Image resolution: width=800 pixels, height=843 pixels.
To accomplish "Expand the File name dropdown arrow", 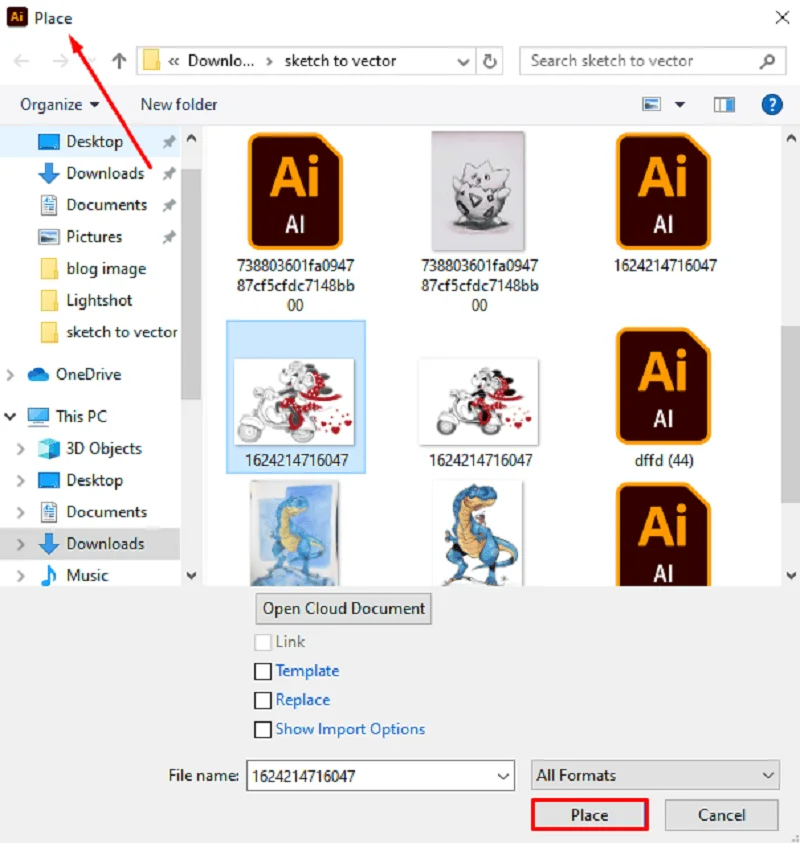I will pyautogui.click(x=503, y=776).
